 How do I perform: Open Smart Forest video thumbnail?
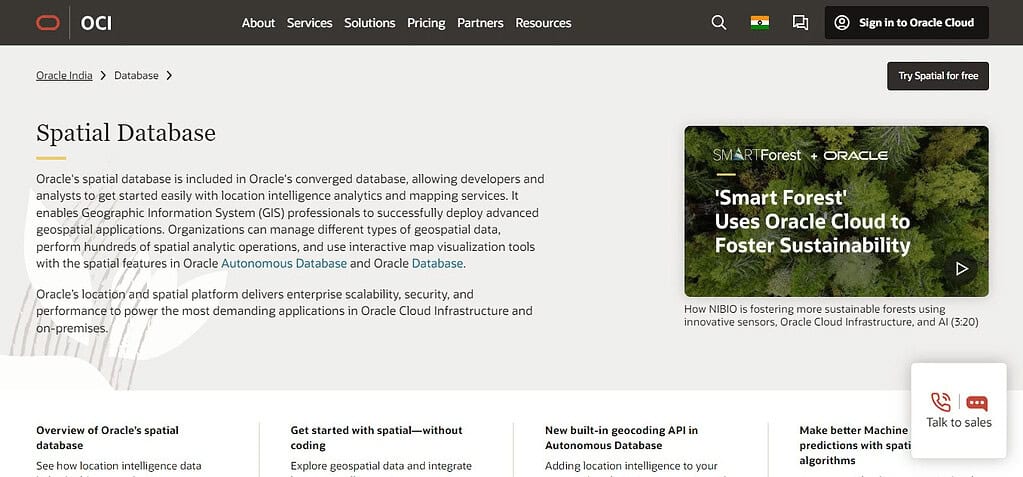tap(836, 211)
